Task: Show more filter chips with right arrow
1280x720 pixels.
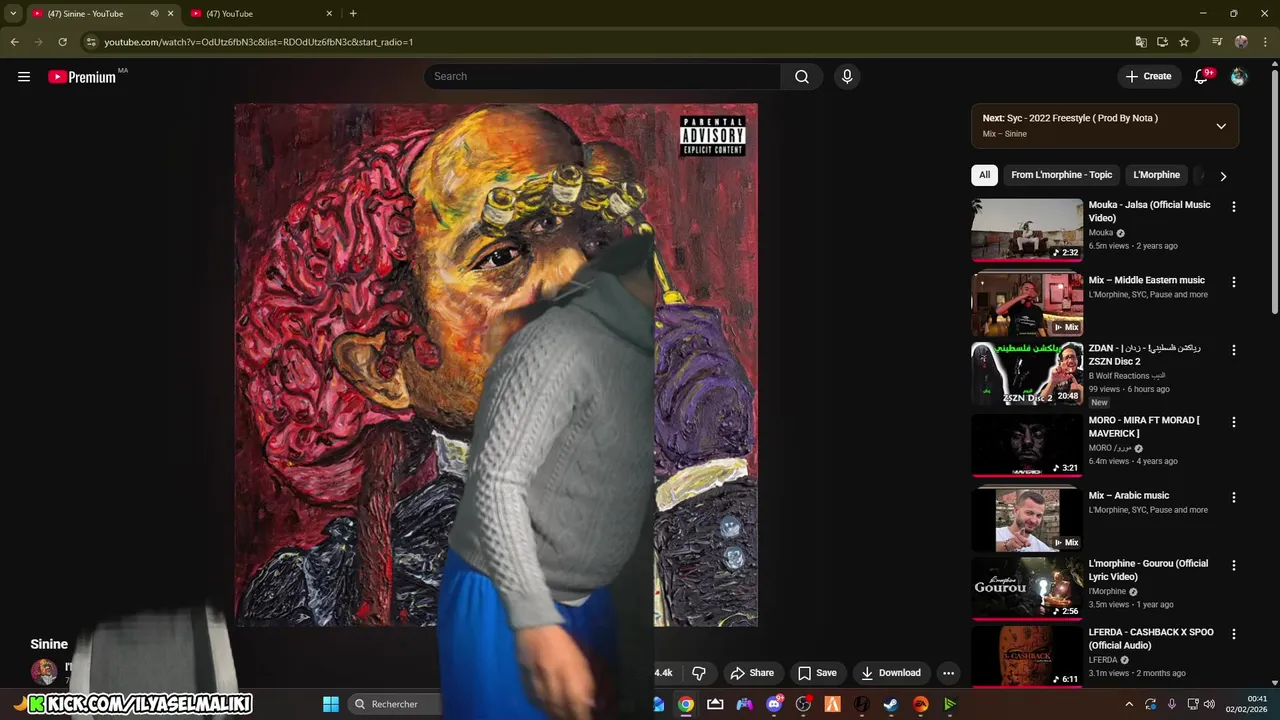Action: (1222, 176)
